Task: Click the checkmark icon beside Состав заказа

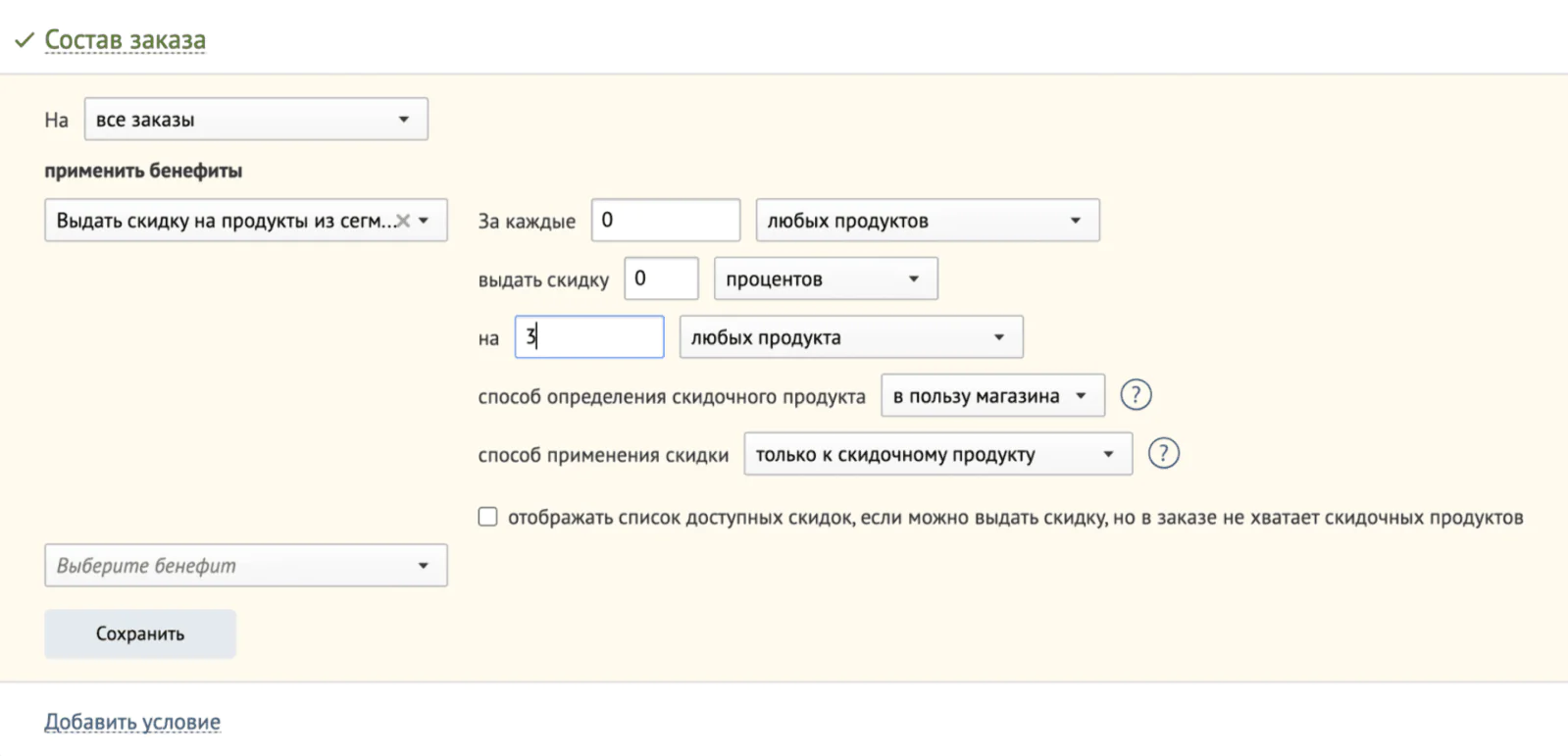Action: coord(25,40)
